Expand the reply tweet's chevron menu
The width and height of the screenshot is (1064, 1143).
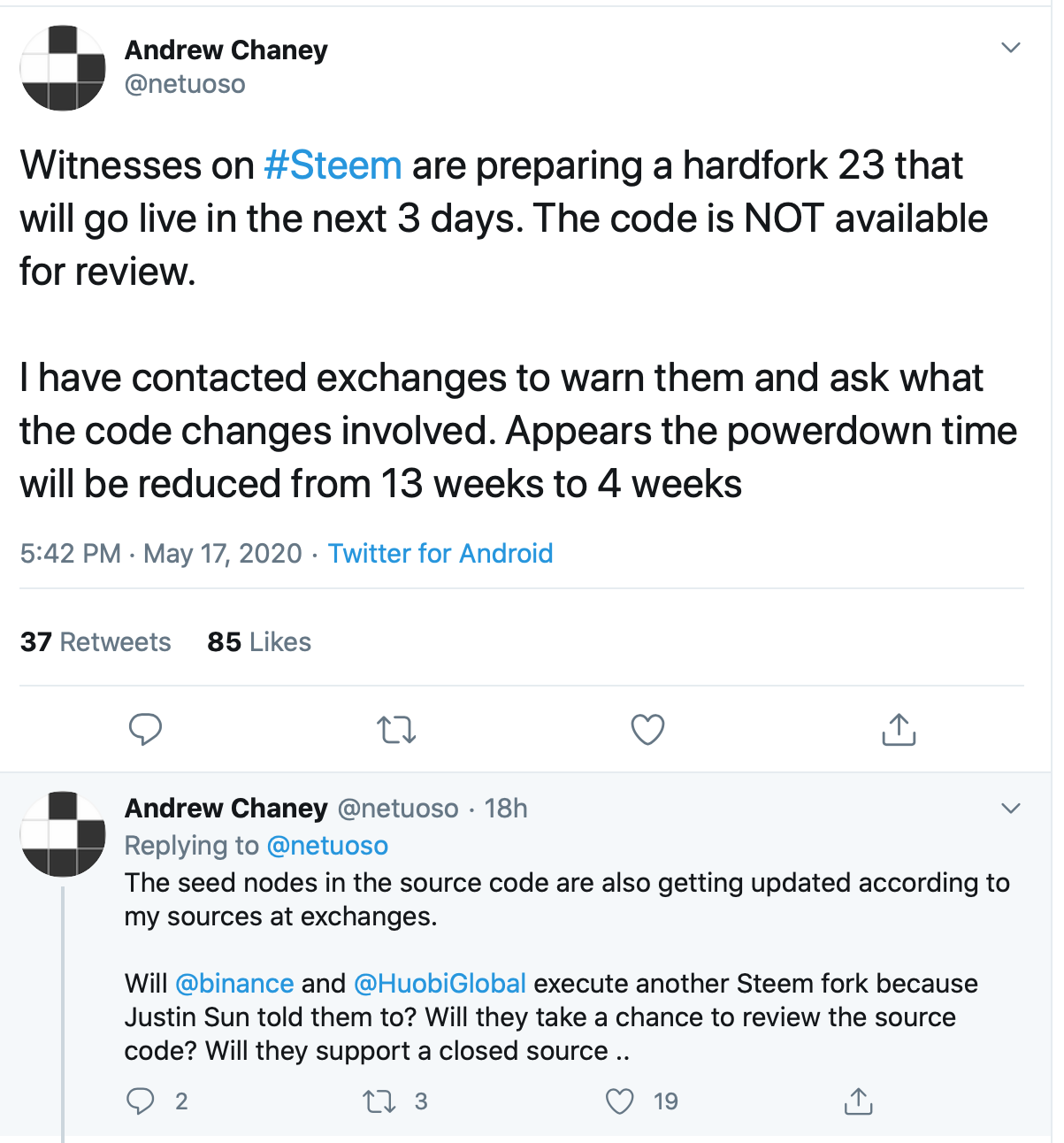(x=1010, y=808)
